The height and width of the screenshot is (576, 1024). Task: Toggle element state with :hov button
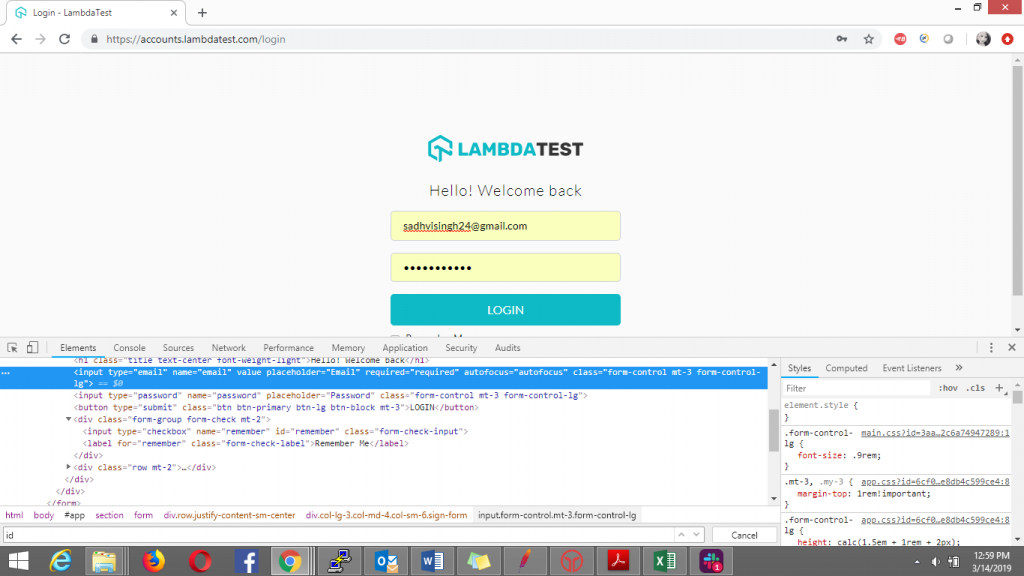(x=948, y=388)
